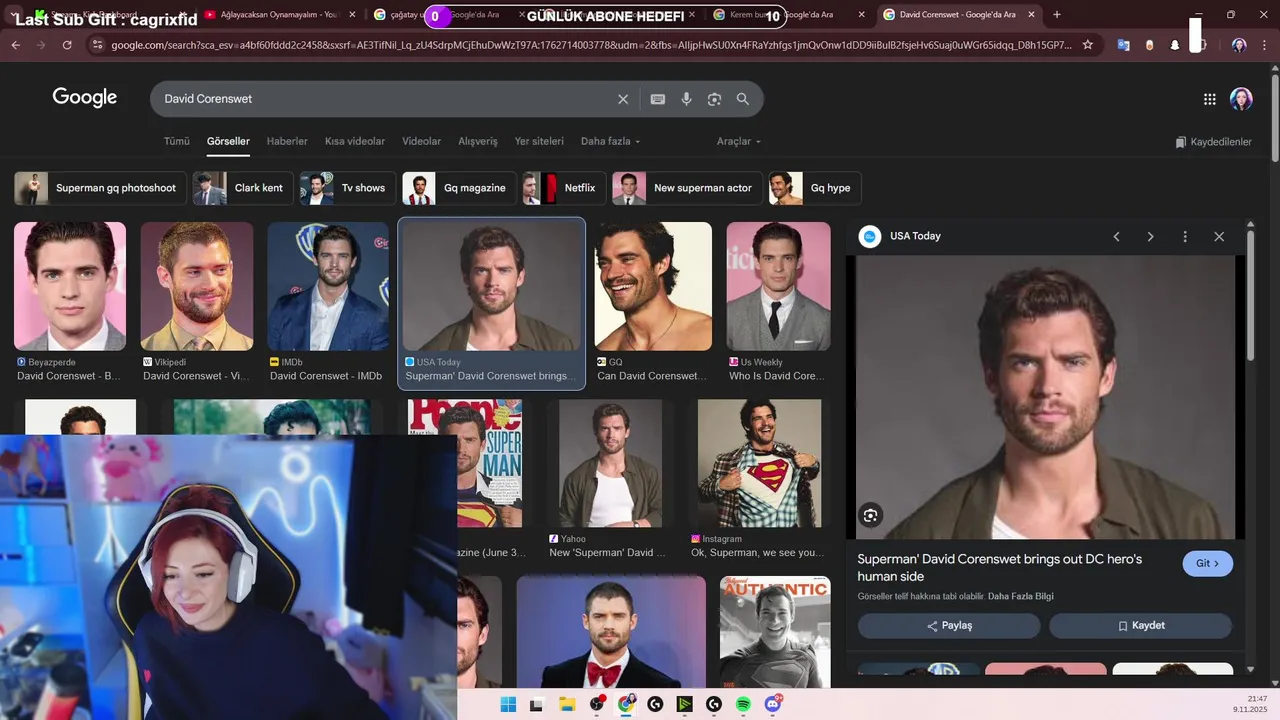Open Daha Fazla Bilgi copyright link

[1020, 597]
